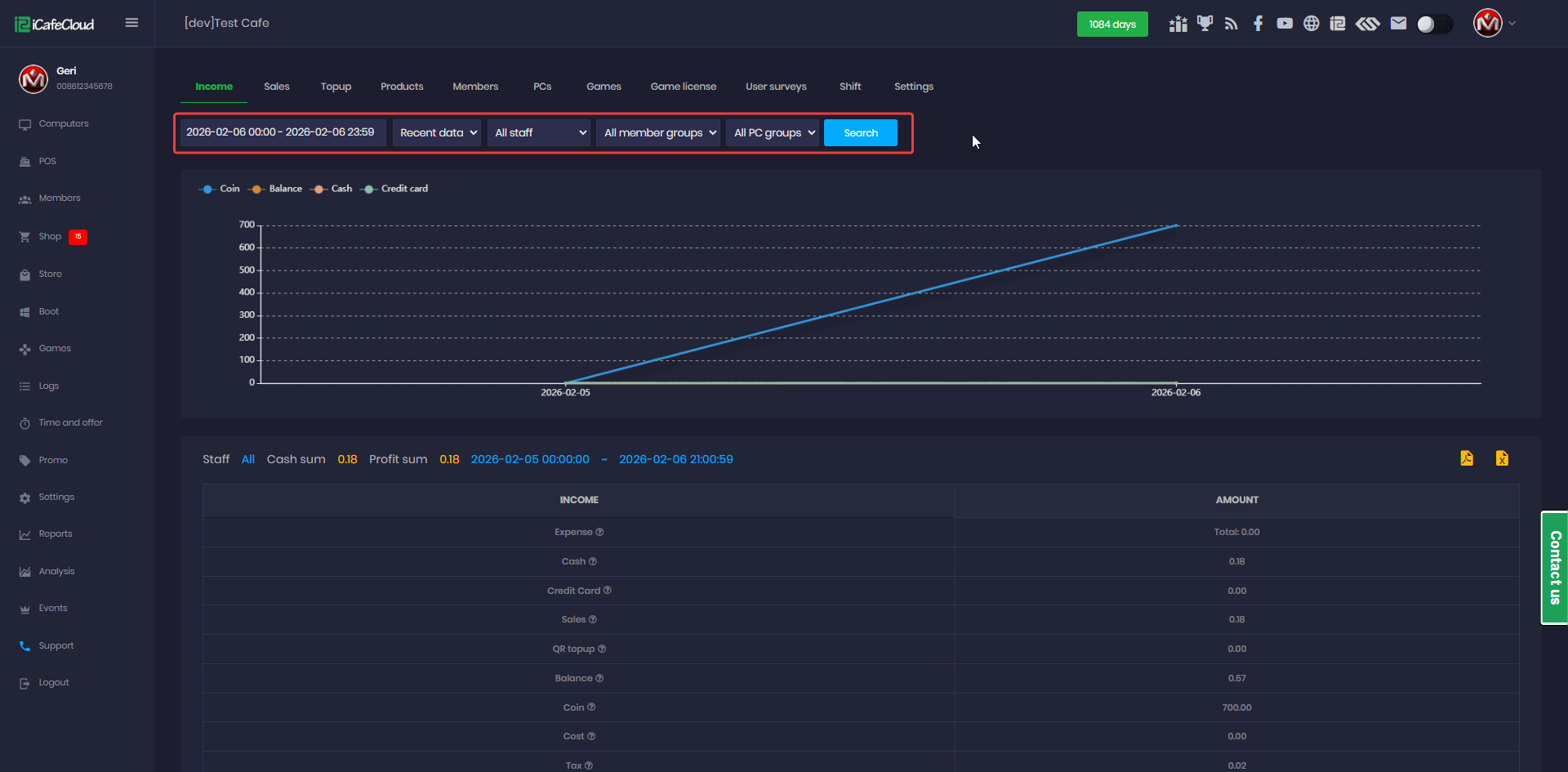Toggle Cash series in chart legend
The height and width of the screenshot is (772, 1568).
[x=332, y=189]
